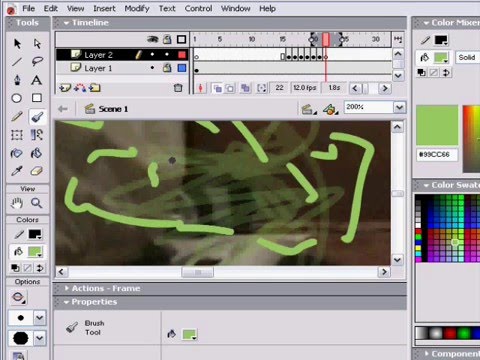Toggle Layer 2 visibility dot
The width and height of the screenshot is (480, 360).
[152, 54]
